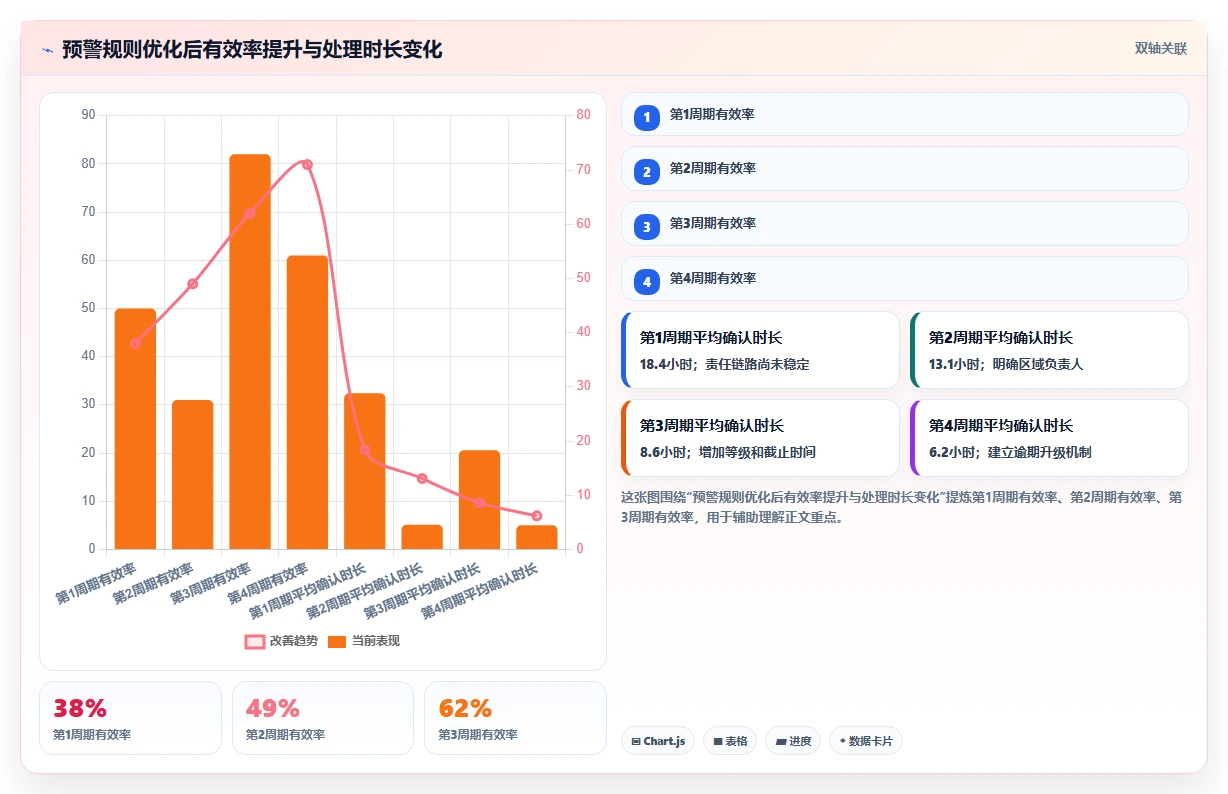Toggle the 当前表现 legend entry
The image size is (1228, 794).
click(x=363, y=641)
